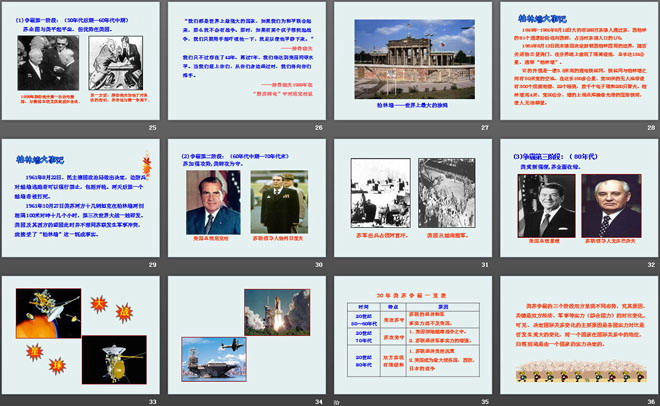Click the Brezhnev photo on slide 30
660x406 pixels.
(x=279, y=202)
